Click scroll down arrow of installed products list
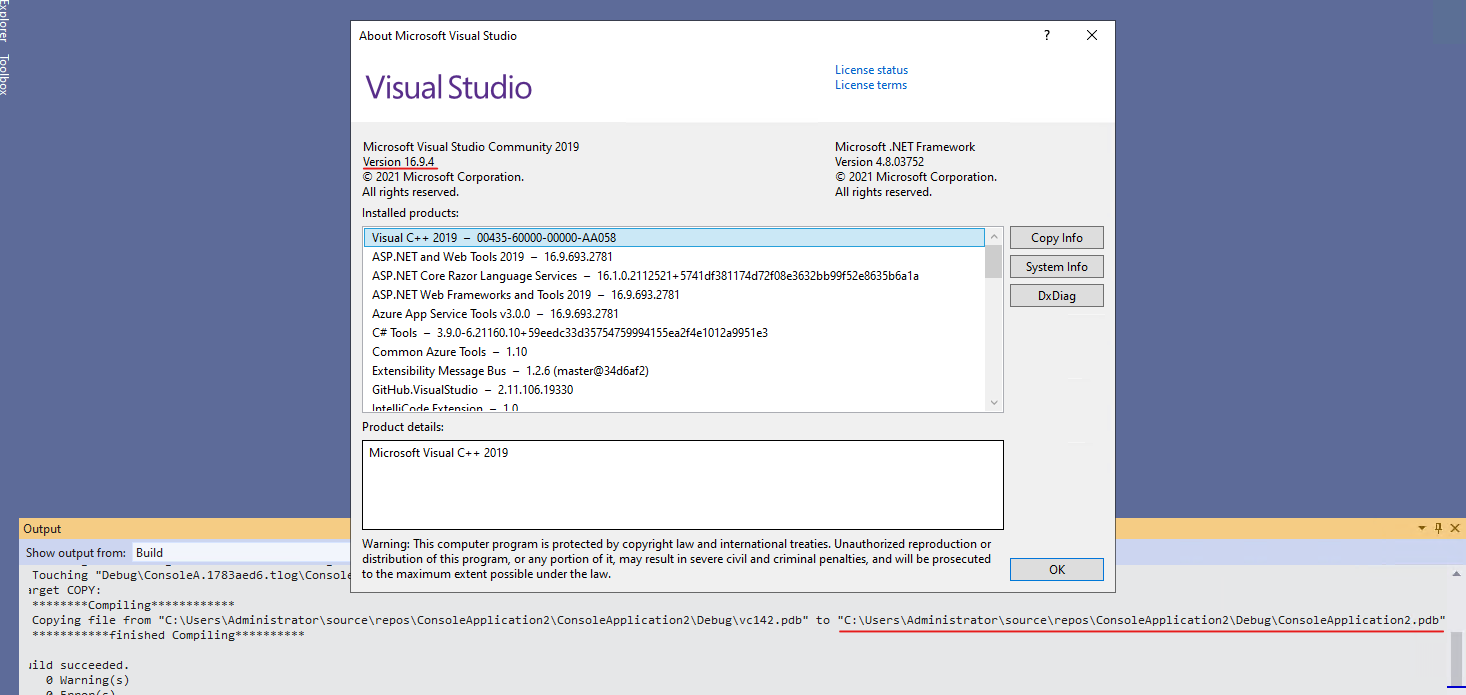 (x=994, y=402)
